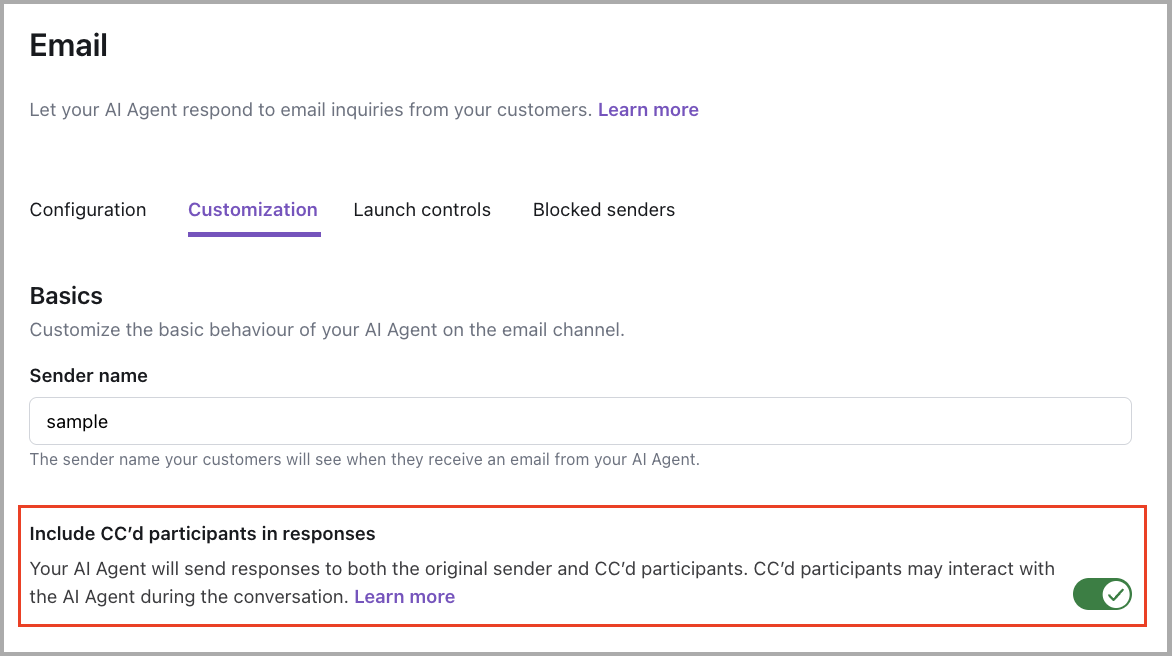Screen dimensions: 1172x656
Task: Open the Launch controls tab
Action: (421, 209)
